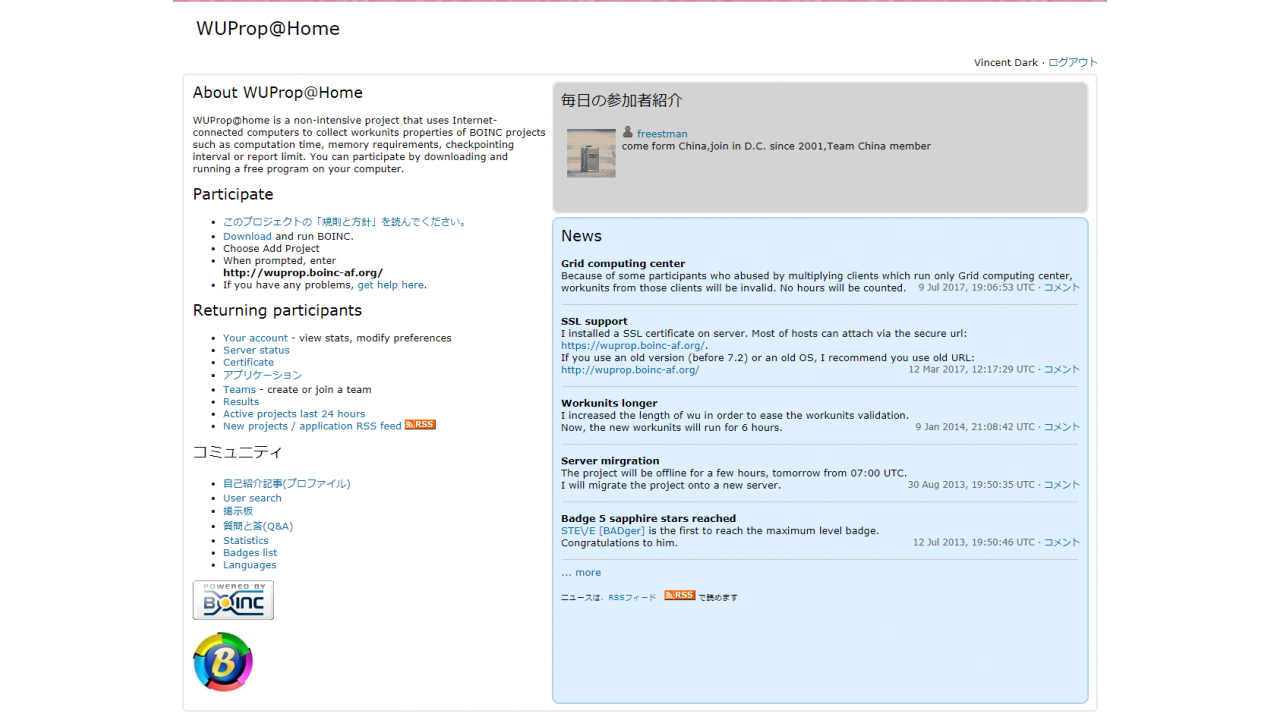The height and width of the screenshot is (720, 1280).
Task: Open the 掲示板 message boards link
Action: [238, 511]
